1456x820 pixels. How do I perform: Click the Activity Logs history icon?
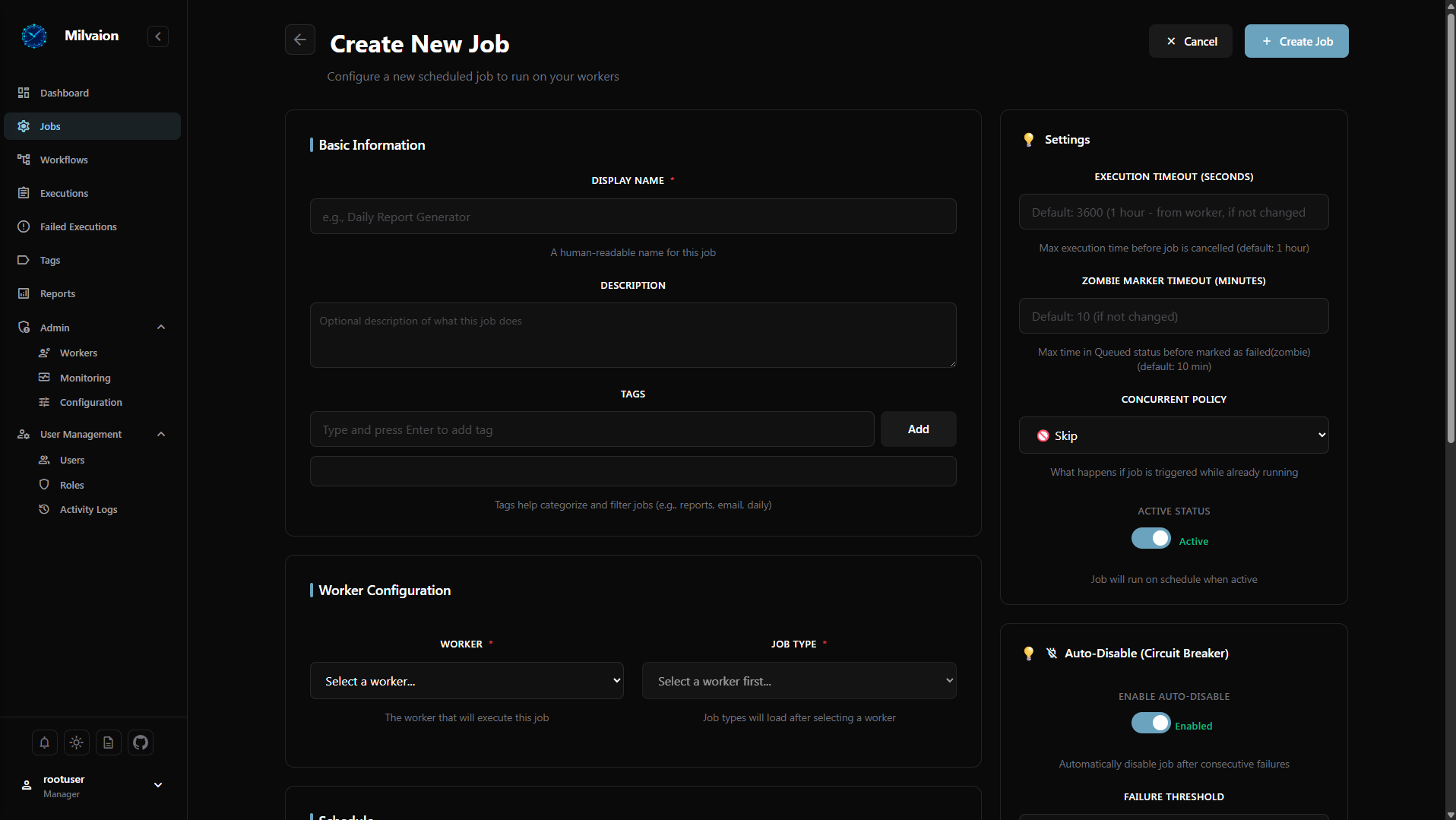(x=44, y=509)
